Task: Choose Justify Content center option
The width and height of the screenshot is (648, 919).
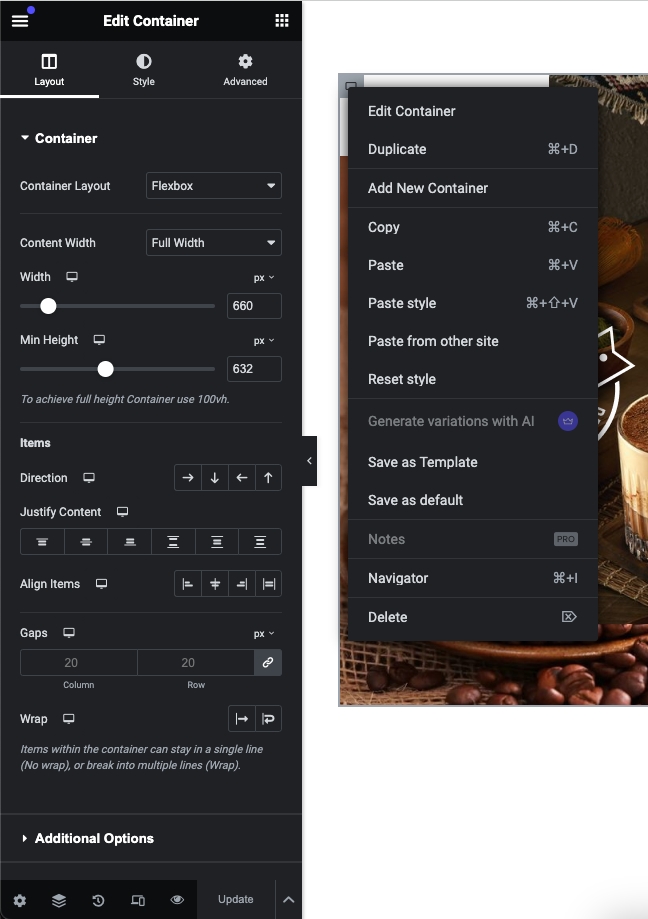Action: pos(86,542)
